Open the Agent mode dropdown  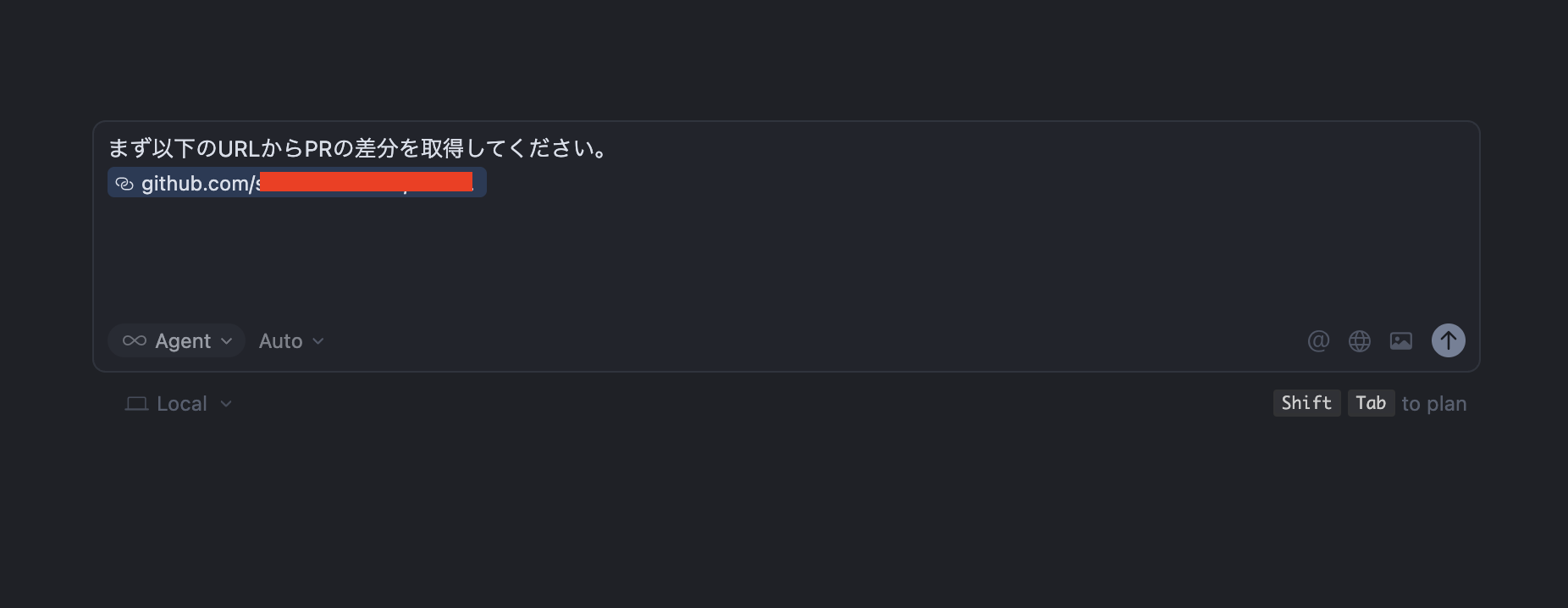(226, 340)
